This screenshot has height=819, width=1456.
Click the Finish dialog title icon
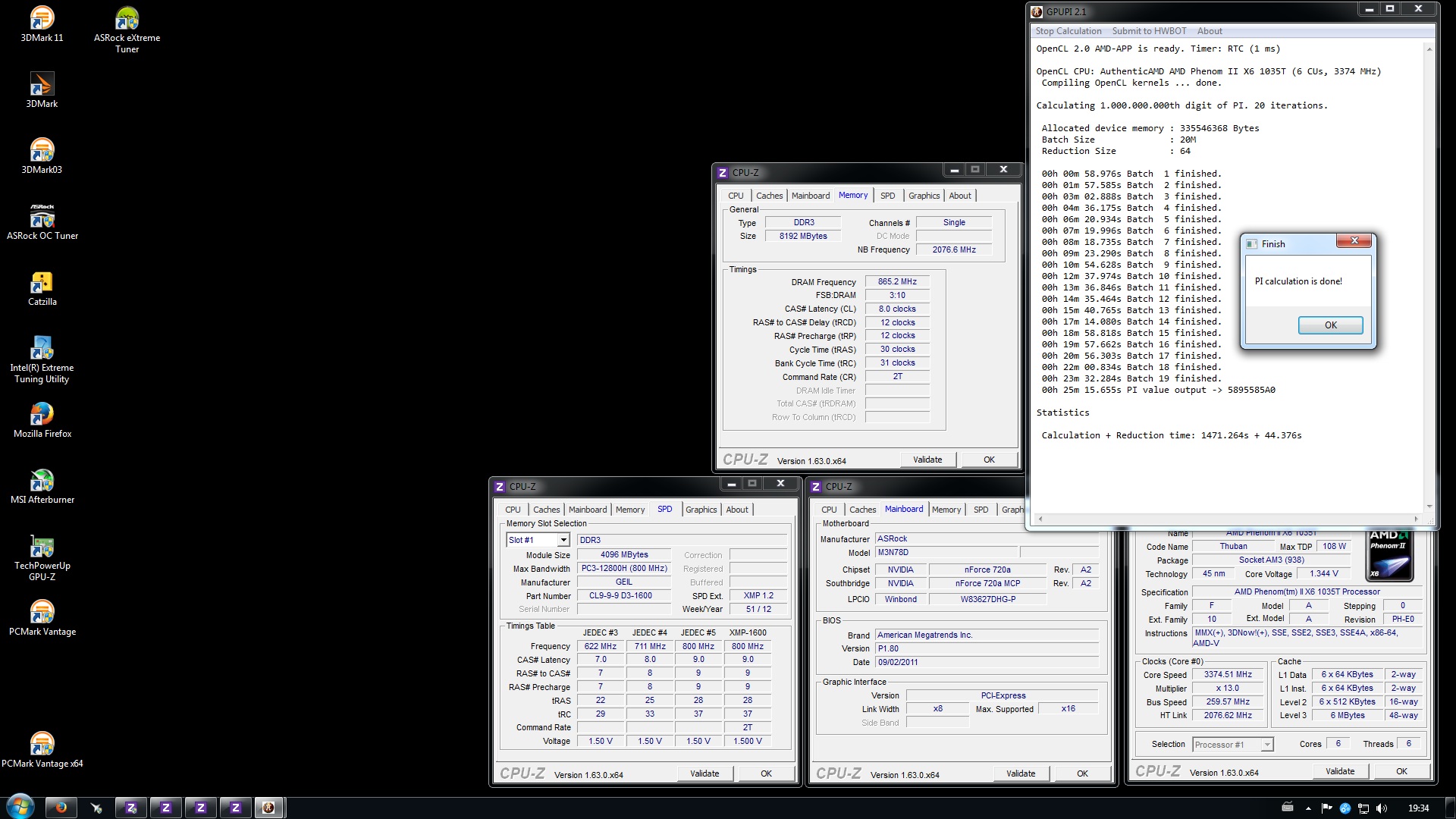[x=1252, y=244]
